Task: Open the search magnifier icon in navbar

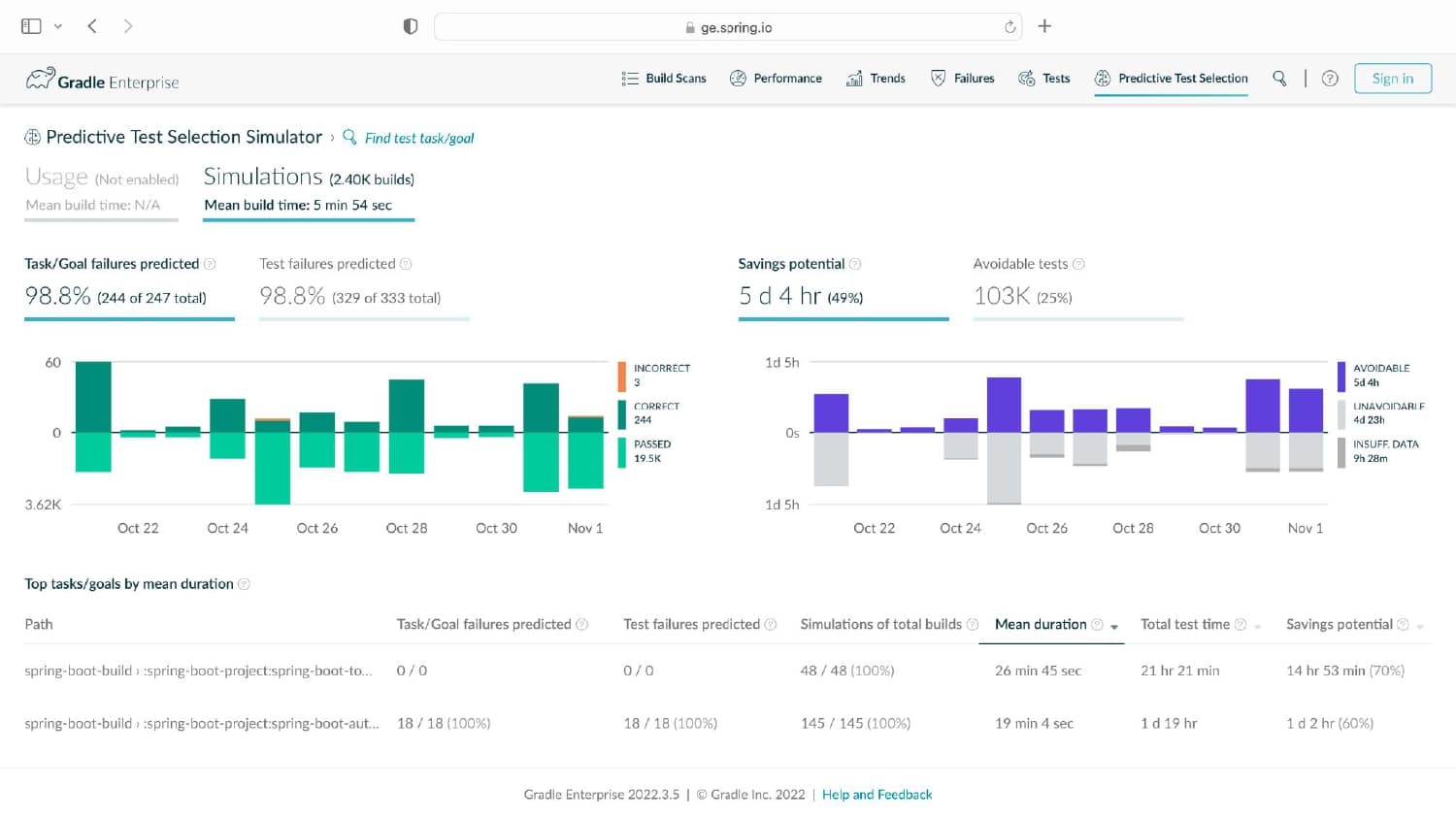Action: pos(1279,79)
